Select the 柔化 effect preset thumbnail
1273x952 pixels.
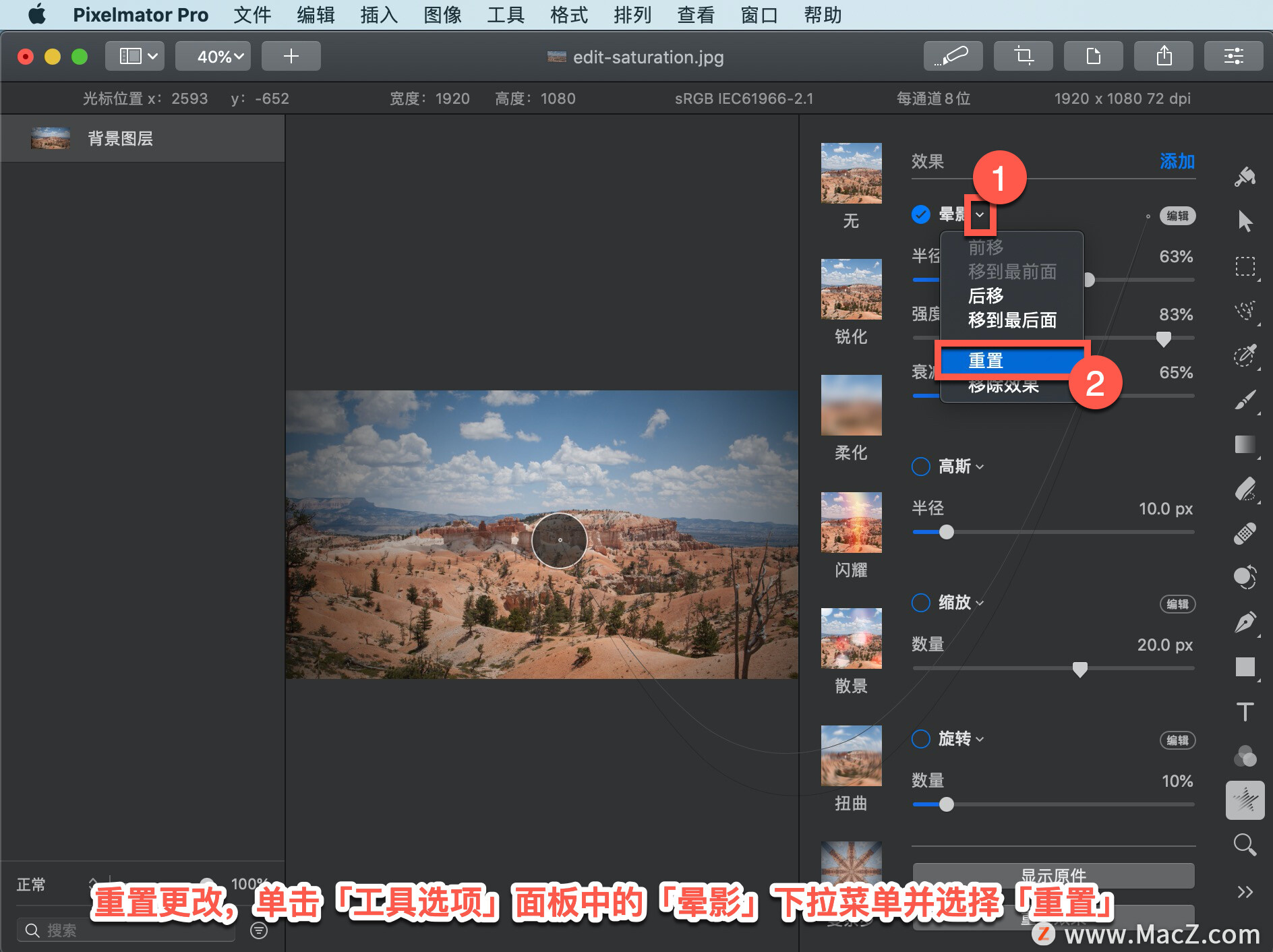pyautogui.click(x=851, y=405)
